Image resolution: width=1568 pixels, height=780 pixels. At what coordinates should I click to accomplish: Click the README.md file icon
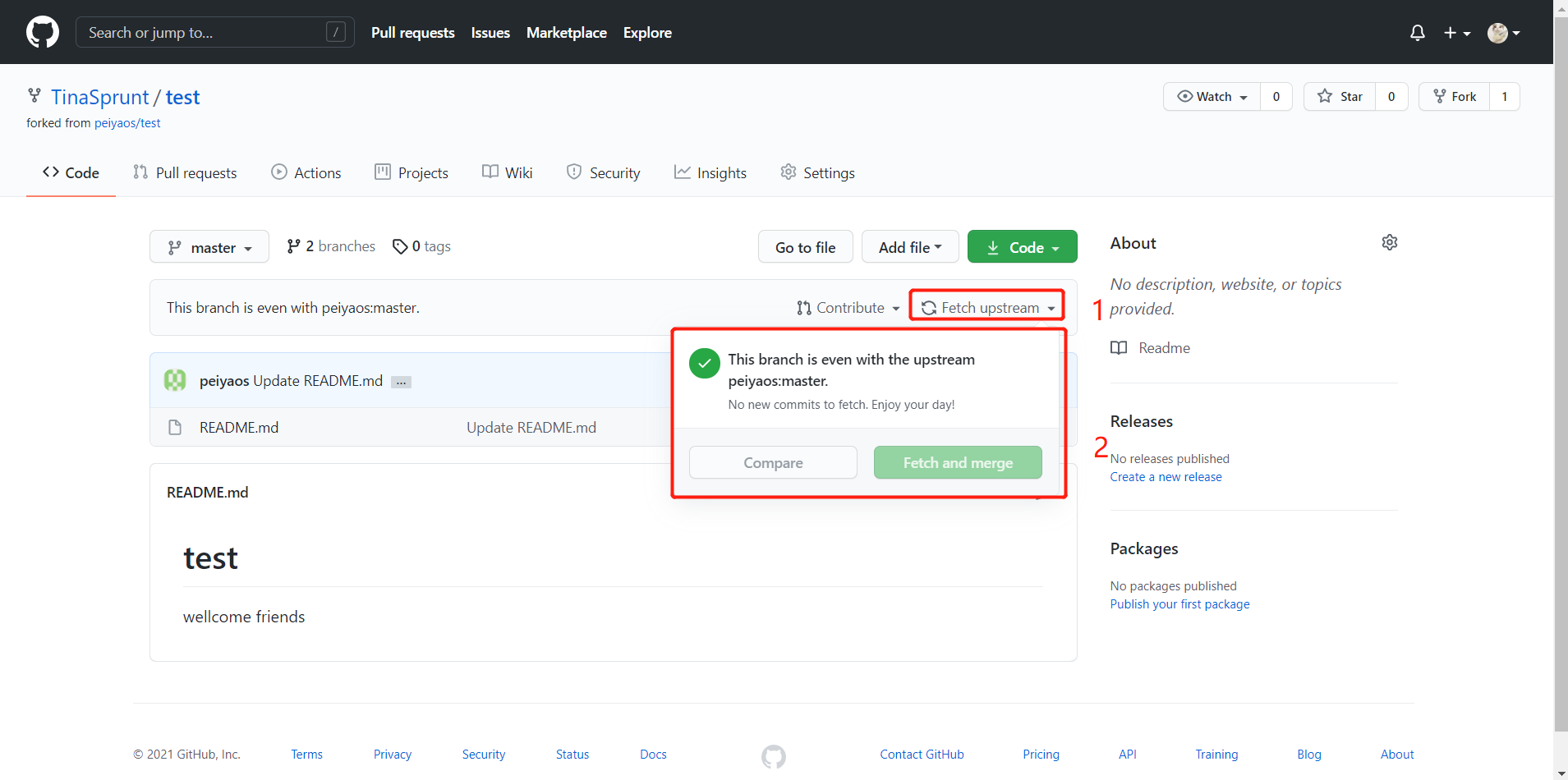click(x=174, y=427)
